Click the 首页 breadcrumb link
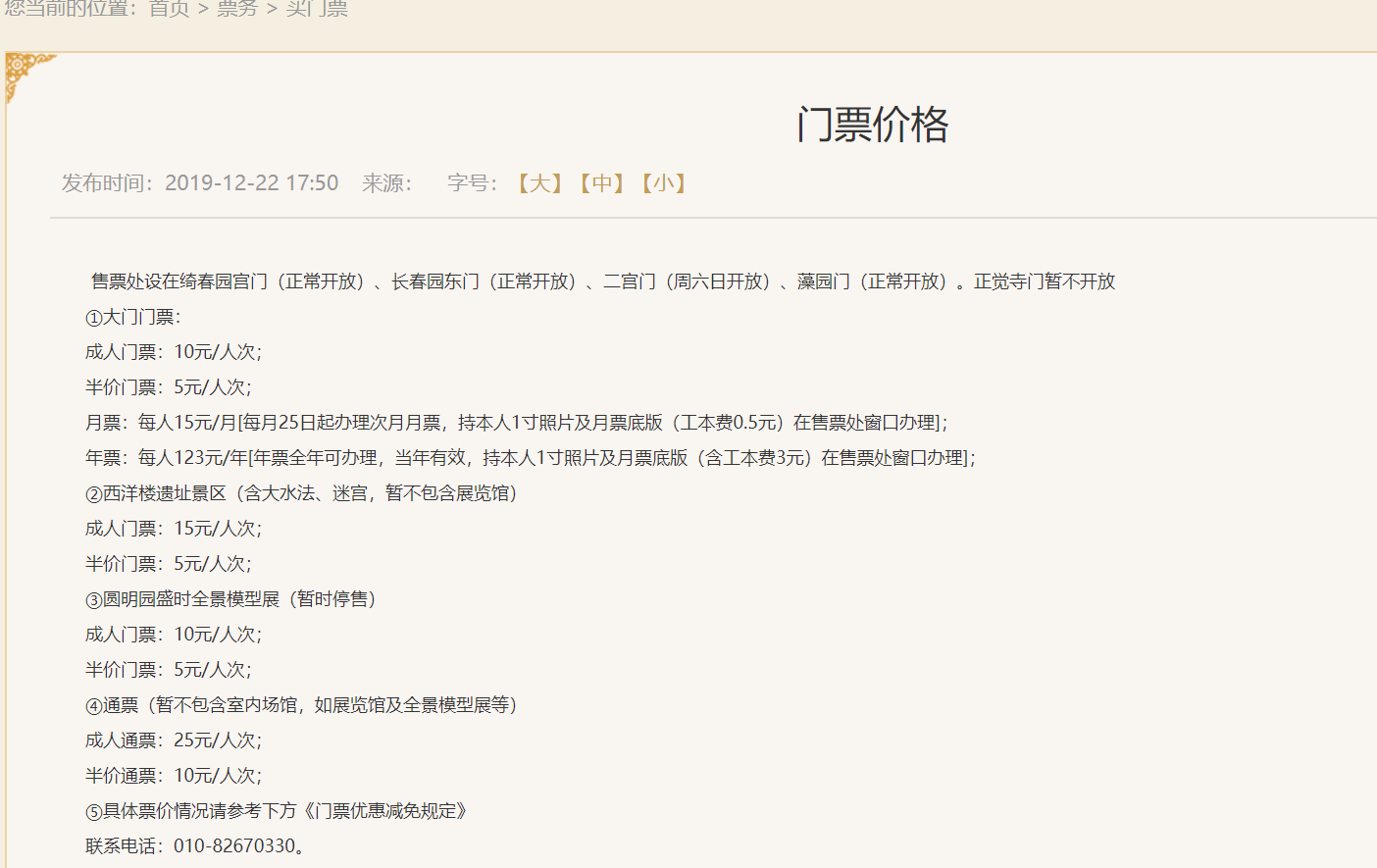This screenshot has width=1377, height=868. pyautogui.click(x=169, y=9)
